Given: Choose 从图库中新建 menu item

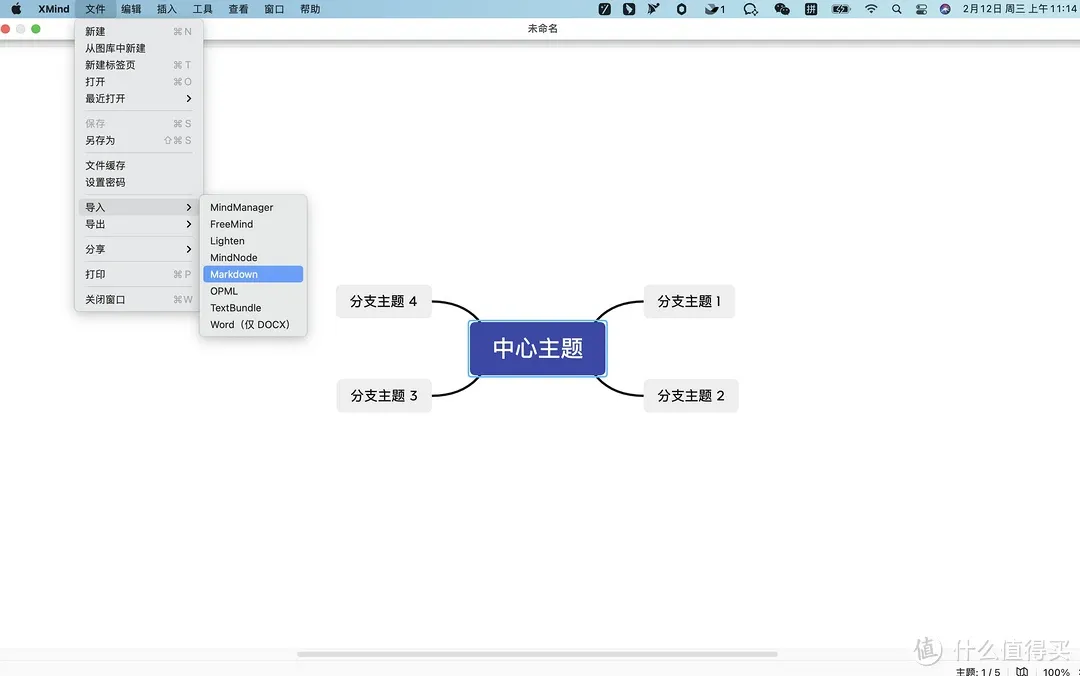Looking at the screenshot, I should tap(138, 48).
